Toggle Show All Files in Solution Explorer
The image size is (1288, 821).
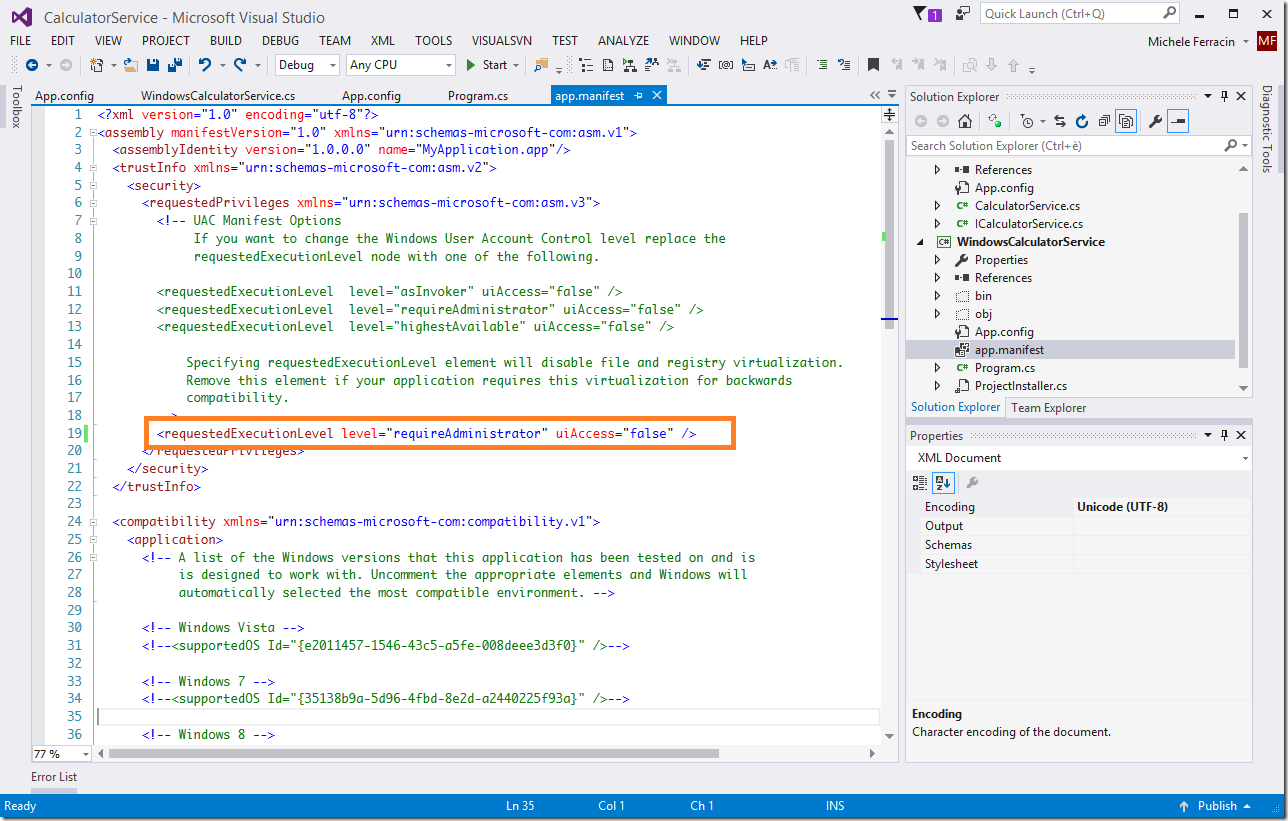pos(1127,121)
